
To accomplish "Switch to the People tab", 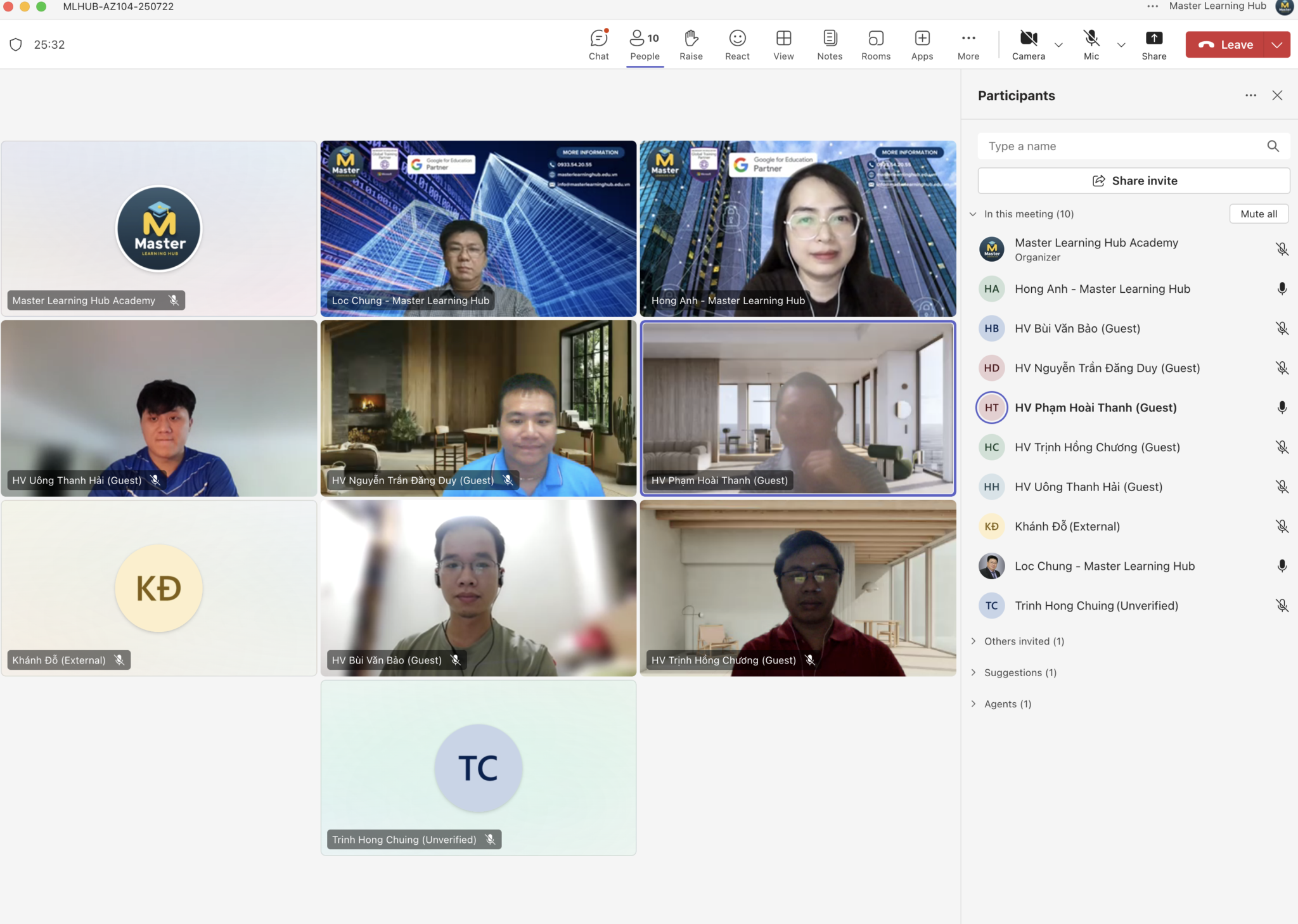I will point(643,44).
